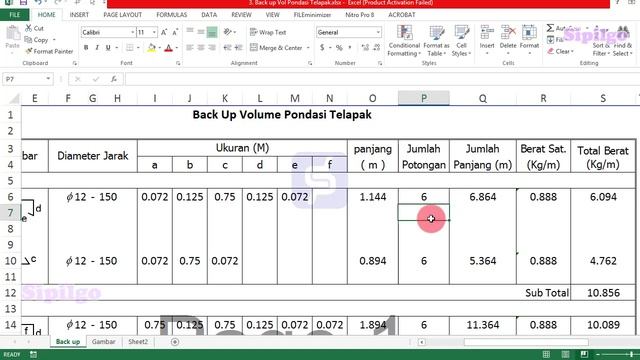Click the horizontal scrollbar thumb
640x360 pixels.
[526, 342]
